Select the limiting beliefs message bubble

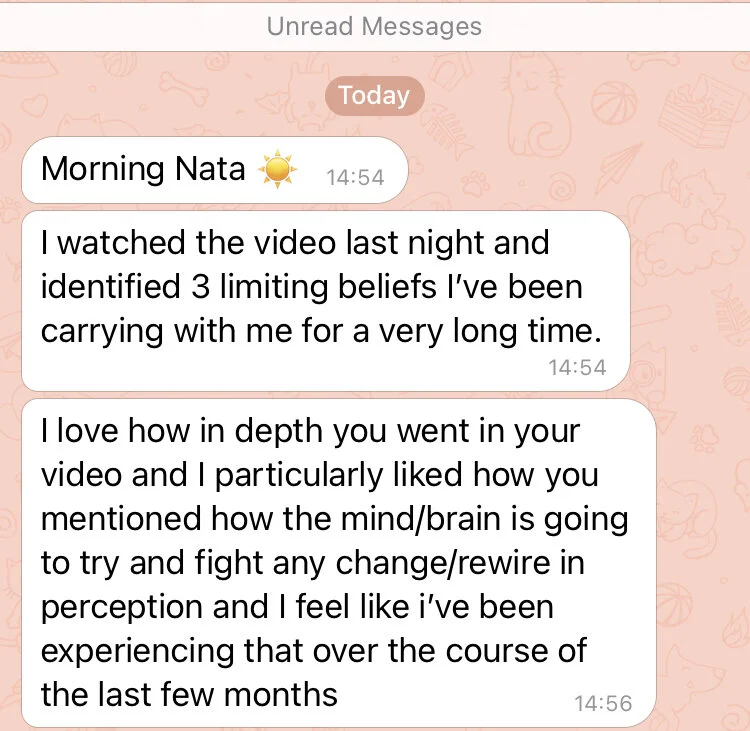pyautogui.click(x=325, y=301)
